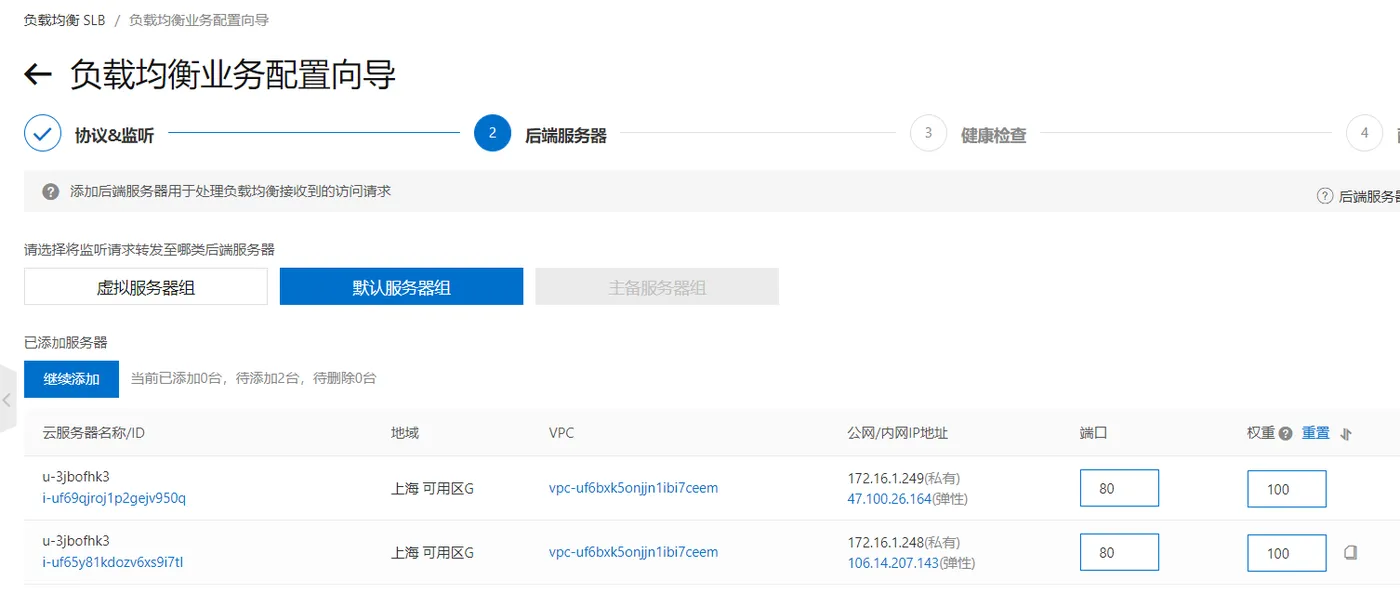This screenshot has height=593, width=1400.
Task: Click the 端口 column header
Action: [x=1094, y=433]
